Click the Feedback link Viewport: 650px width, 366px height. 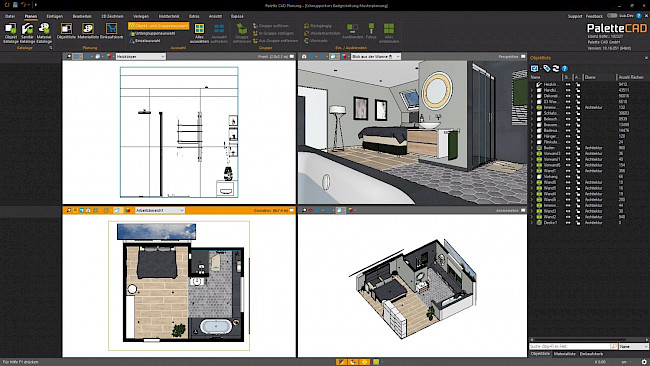[594, 16]
